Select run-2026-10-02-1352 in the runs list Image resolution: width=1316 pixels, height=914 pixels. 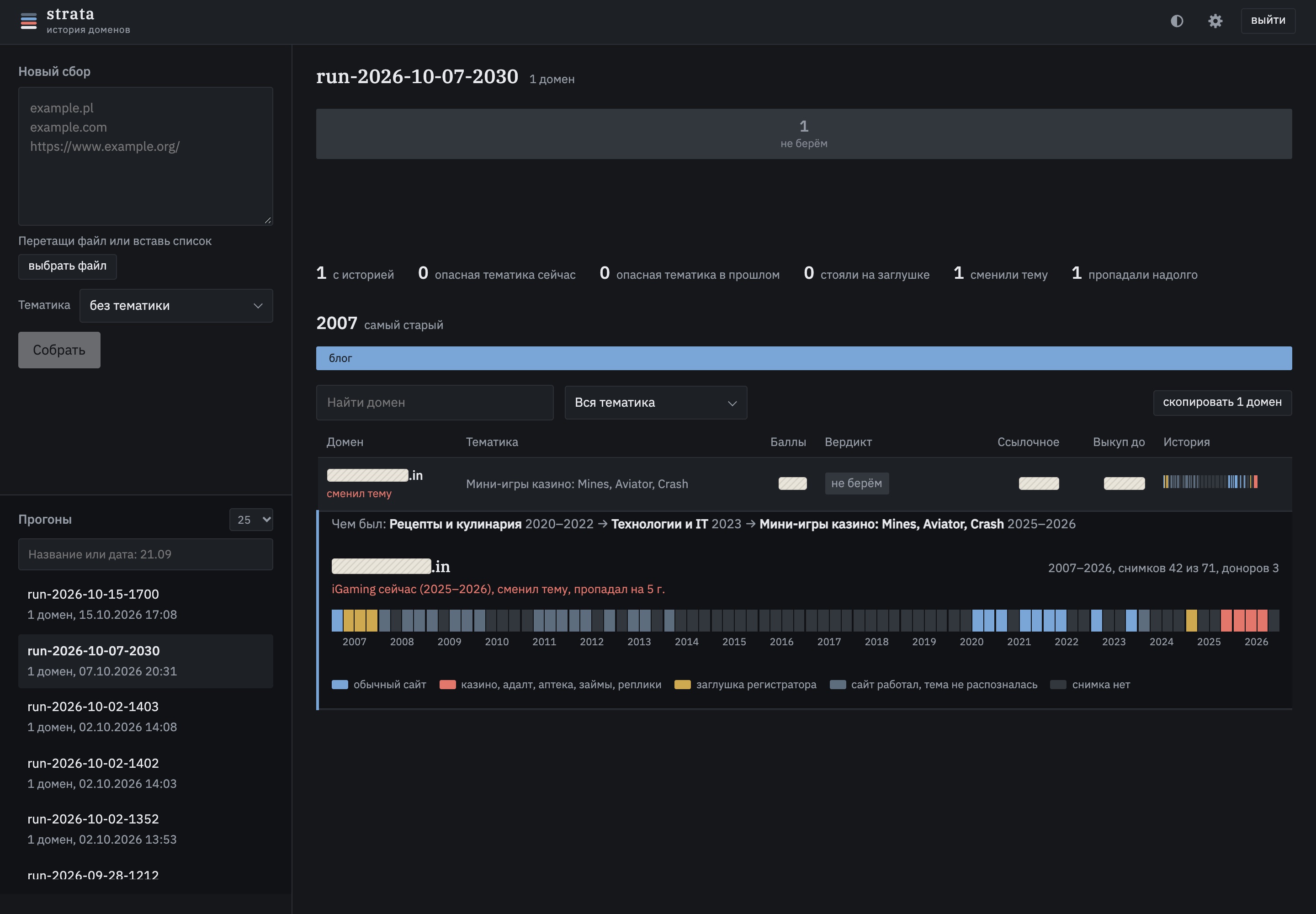coord(145,829)
